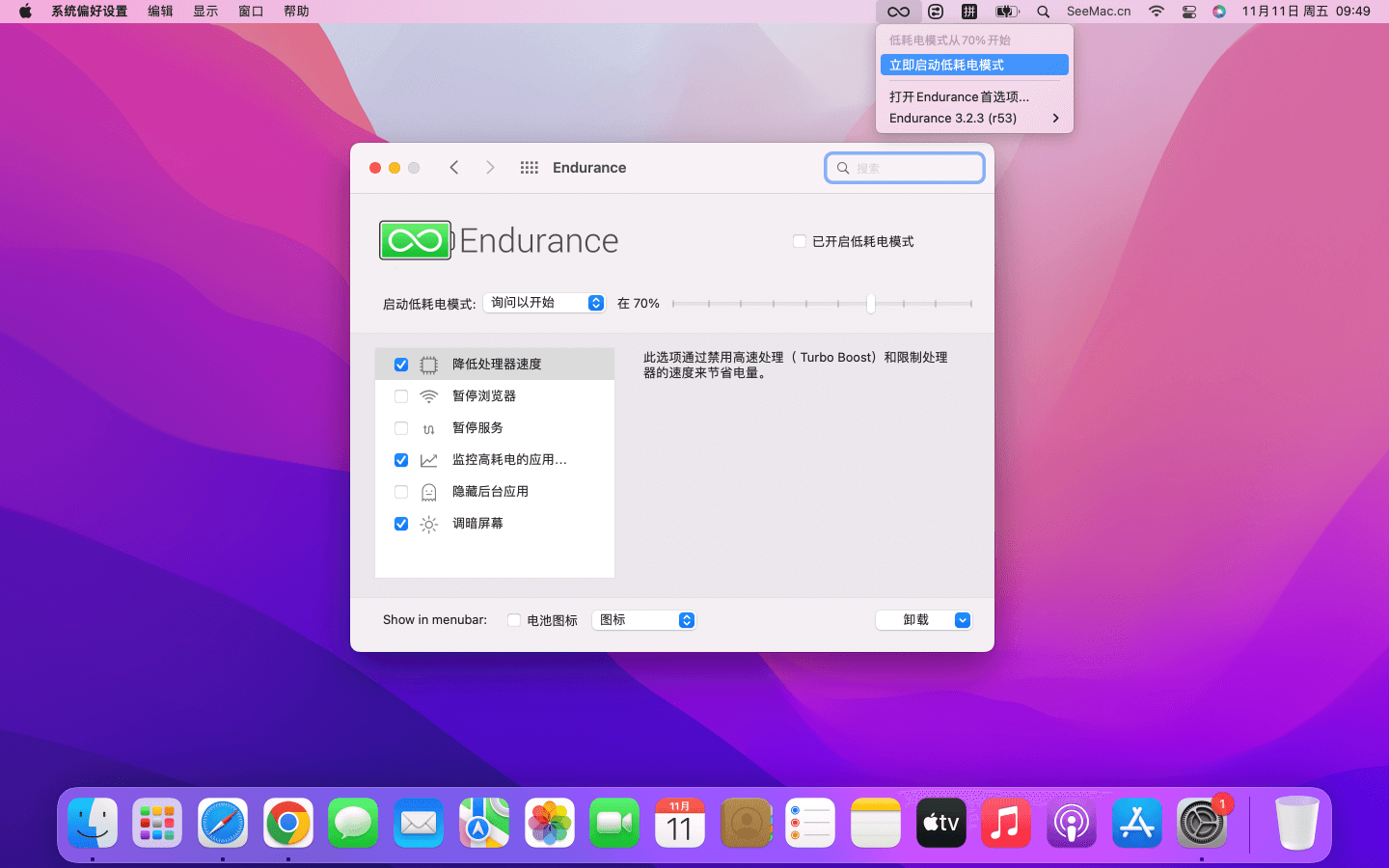
Task: Click the Wi-Fi icon next to 暂停浏览器
Action: tap(429, 396)
